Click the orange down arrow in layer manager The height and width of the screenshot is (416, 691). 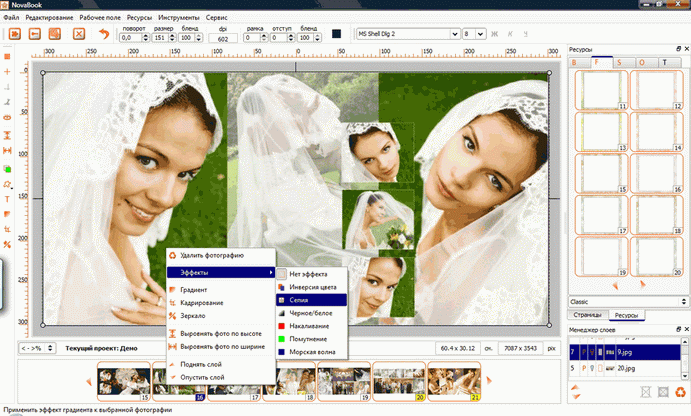coord(576,396)
